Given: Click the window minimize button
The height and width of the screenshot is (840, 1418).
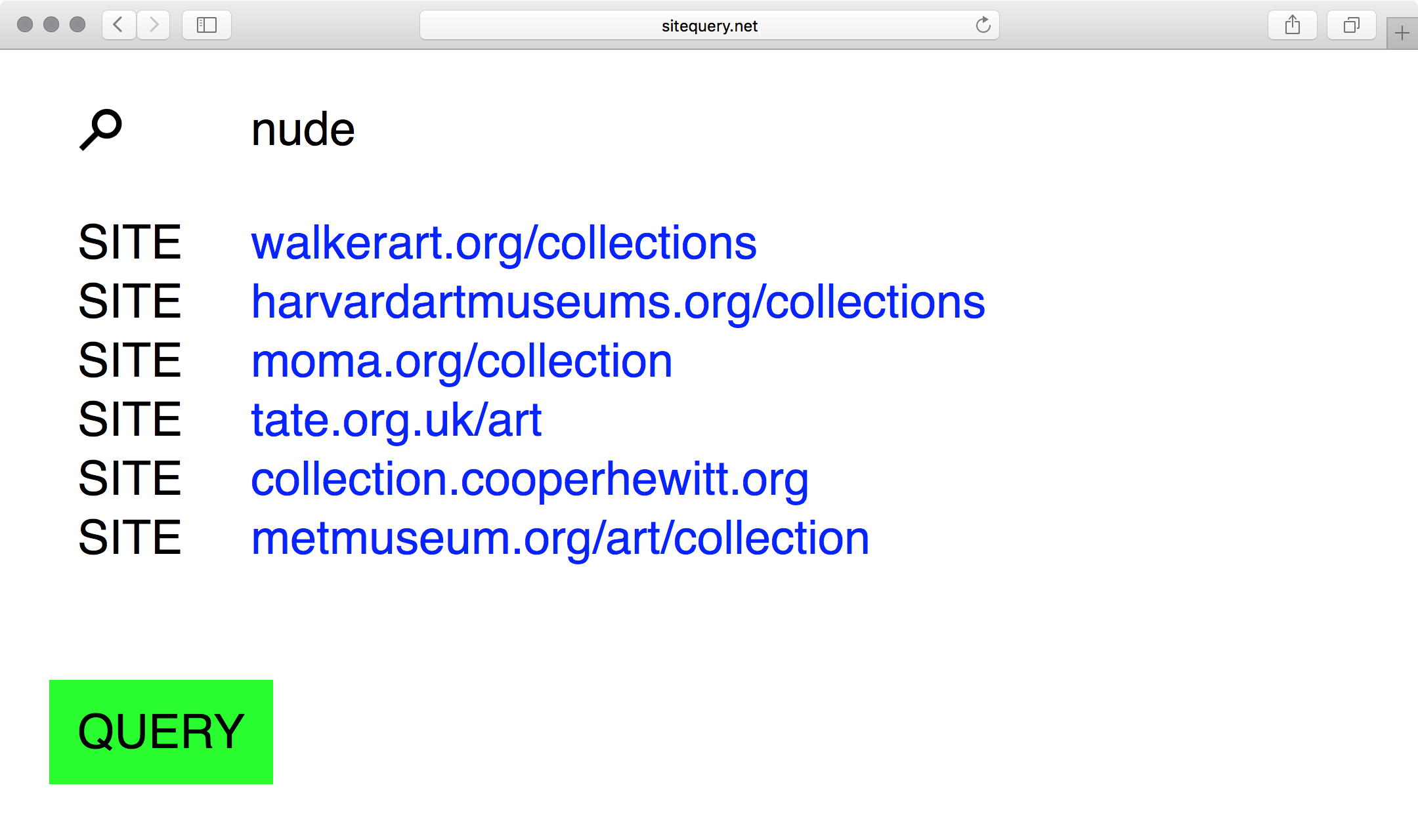Looking at the screenshot, I should tap(51, 25).
